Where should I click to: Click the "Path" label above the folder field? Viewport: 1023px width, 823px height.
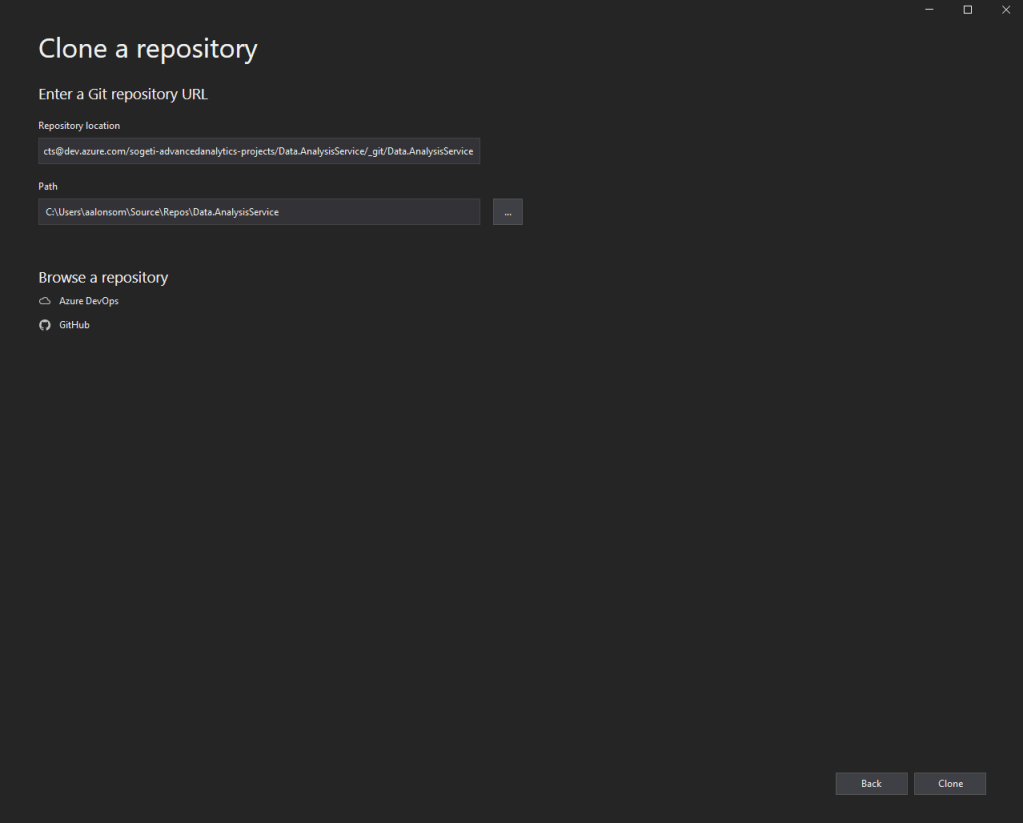[x=48, y=187]
